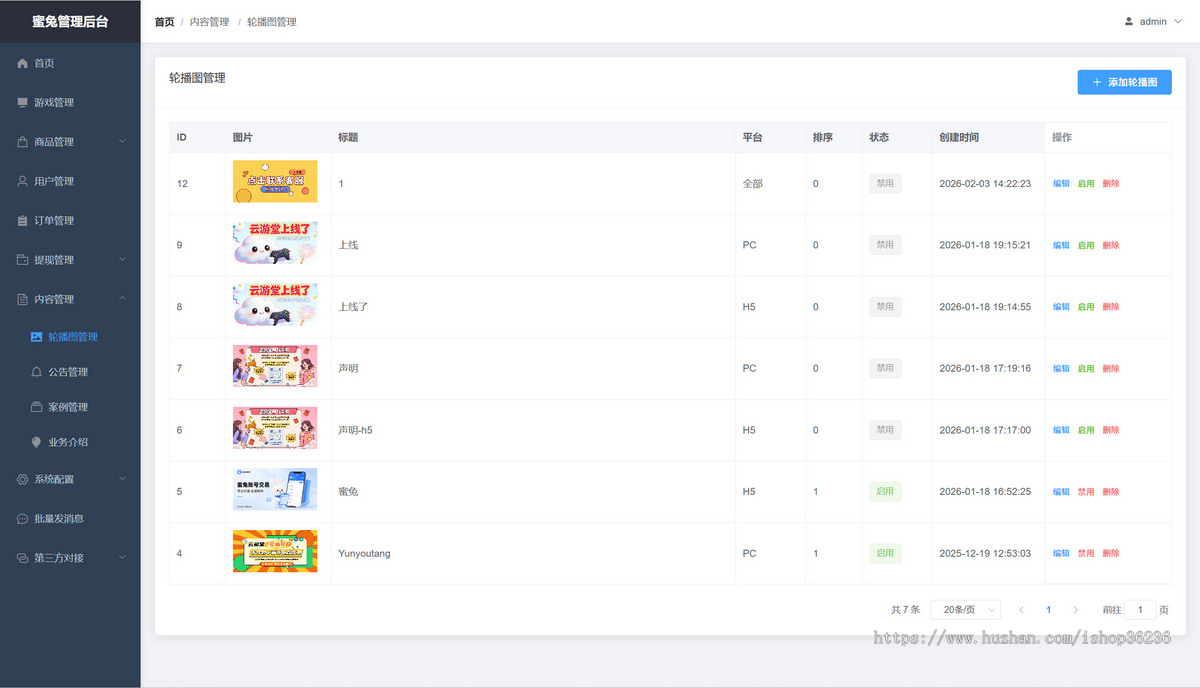Click the shopping bag icon for 商品管理
The width and height of the screenshot is (1200, 688).
pos(23,142)
